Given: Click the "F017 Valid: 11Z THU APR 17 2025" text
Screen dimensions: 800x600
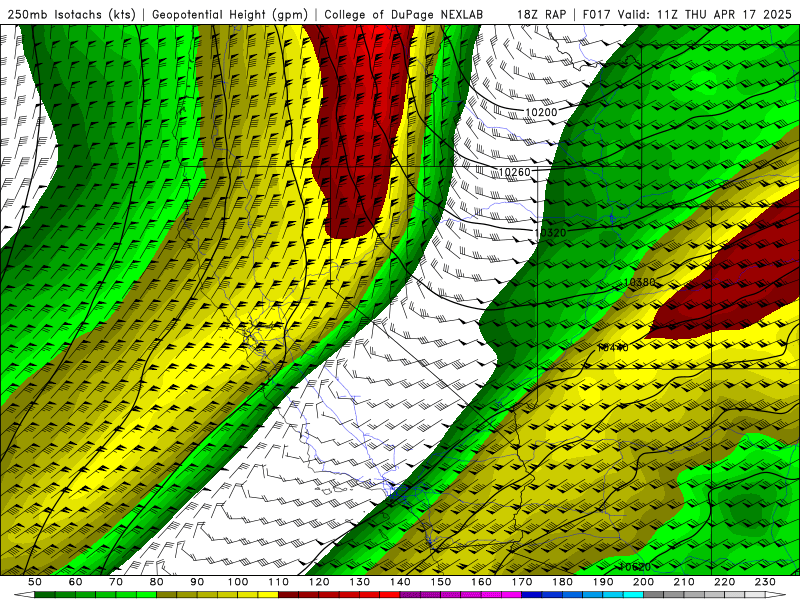Looking at the screenshot, I should [x=687, y=14].
